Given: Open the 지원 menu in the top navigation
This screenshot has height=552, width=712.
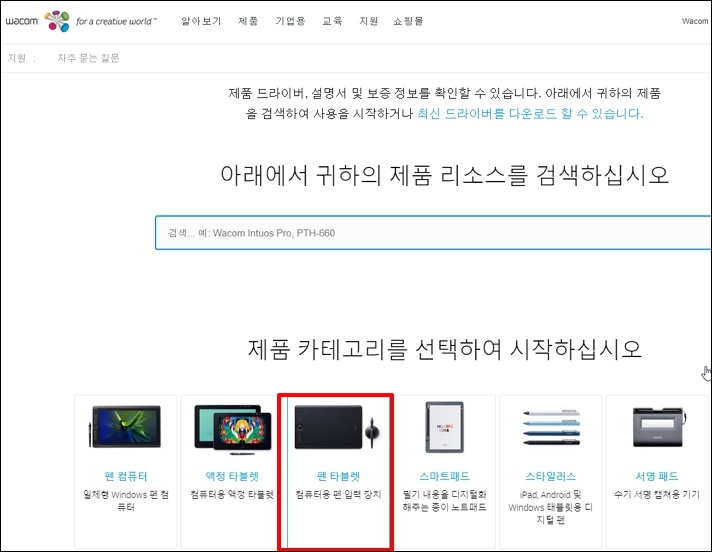Looking at the screenshot, I should tap(368, 21).
